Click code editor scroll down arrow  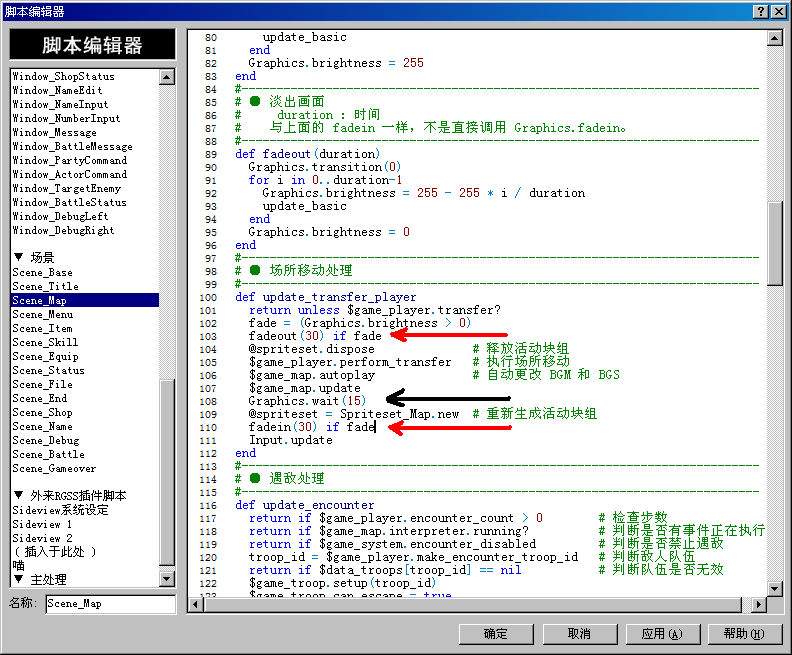[x=774, y=588]
